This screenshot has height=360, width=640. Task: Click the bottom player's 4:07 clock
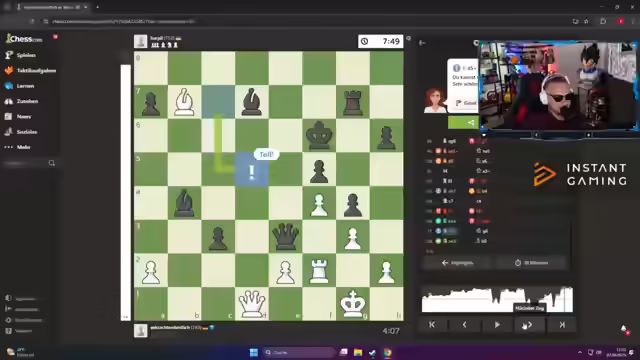click(391, 331)
